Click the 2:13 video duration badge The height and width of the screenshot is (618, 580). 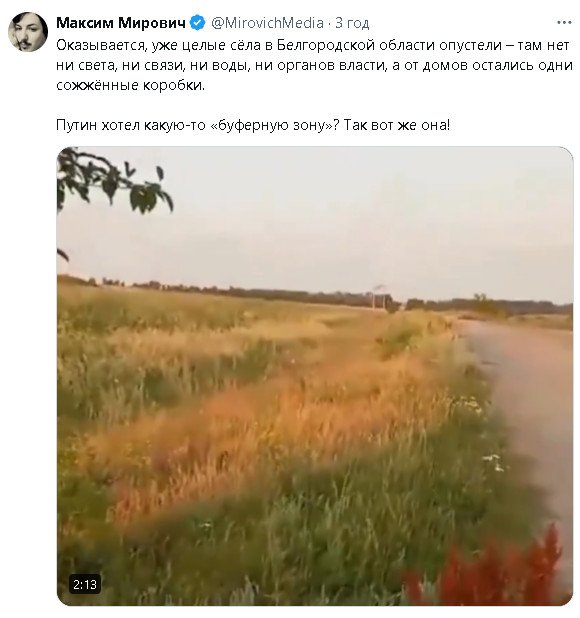(x=85, y=584)
